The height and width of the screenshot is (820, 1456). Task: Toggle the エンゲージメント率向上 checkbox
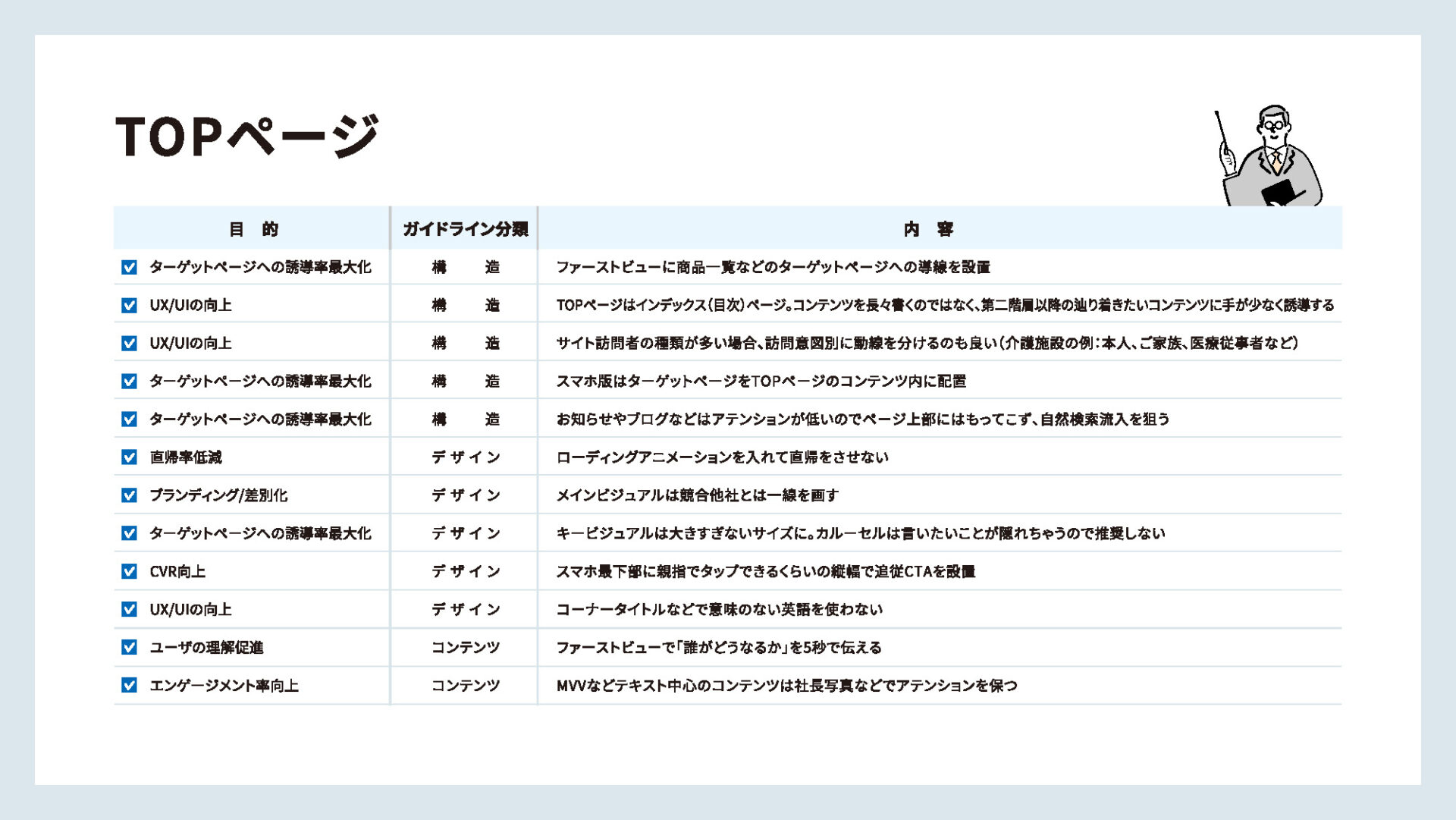pos(130,685)
